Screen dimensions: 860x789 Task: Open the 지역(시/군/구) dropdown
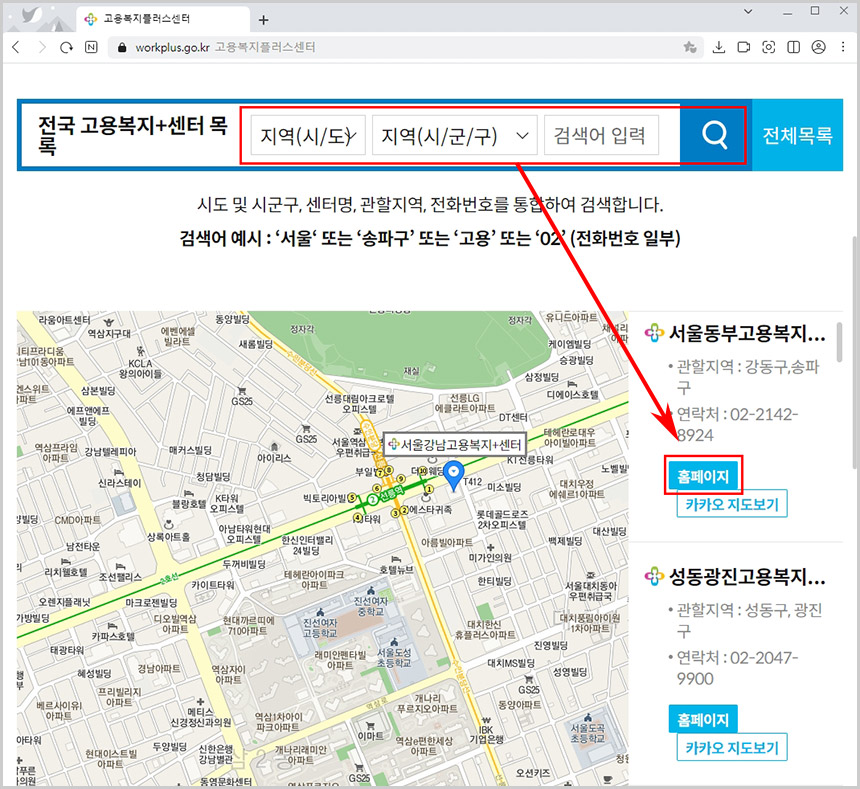coord(454,135)
